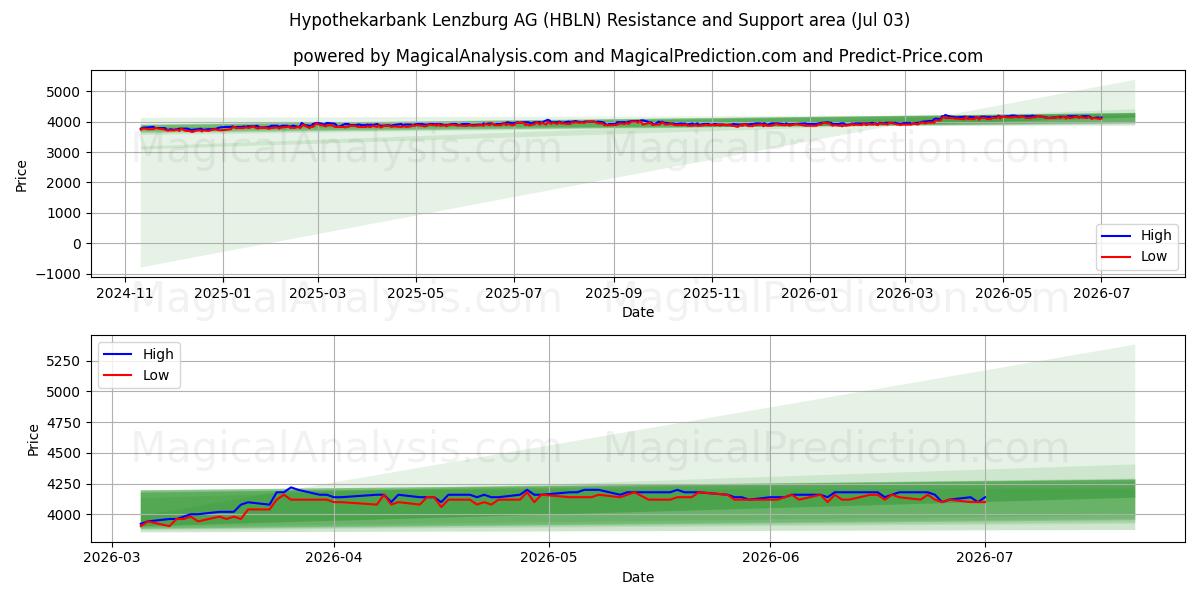
Task: Click the '2025-11' date tick label
Action: [711, 293]
